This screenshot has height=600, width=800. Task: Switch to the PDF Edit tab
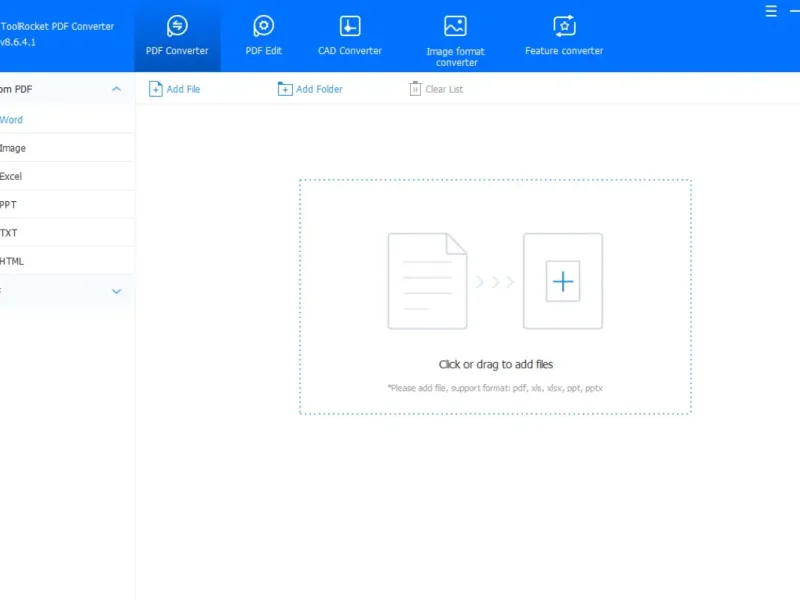click(263, 36)
